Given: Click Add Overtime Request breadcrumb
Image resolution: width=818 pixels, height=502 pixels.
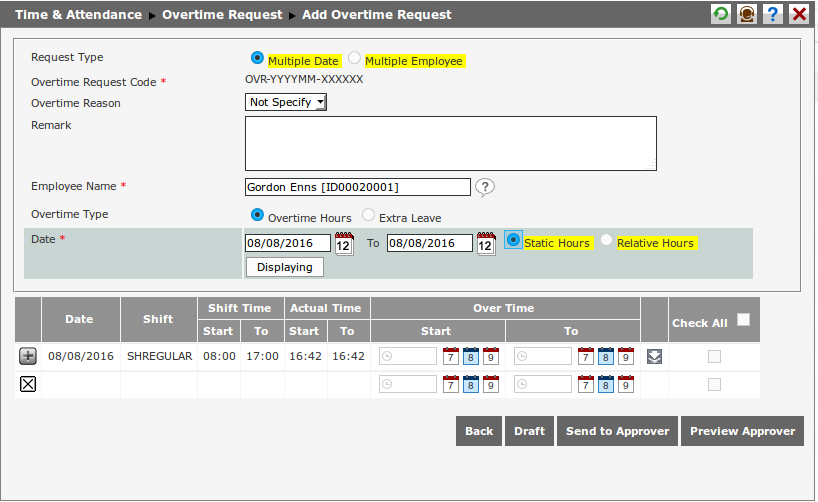Looking at the screenshot, I should (377, 15).
